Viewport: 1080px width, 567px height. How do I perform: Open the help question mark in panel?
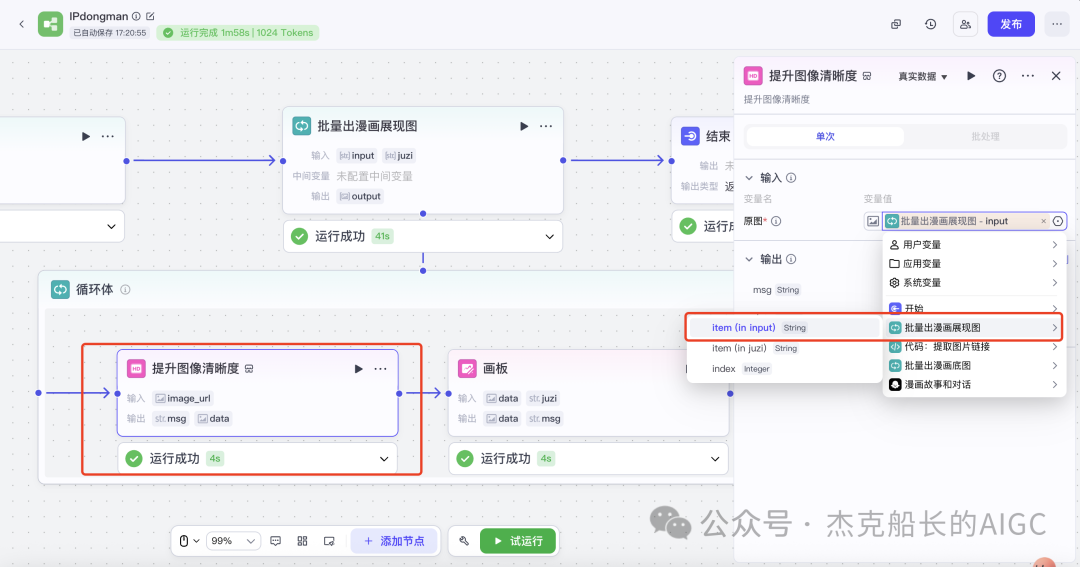click(x=999, y=76)
